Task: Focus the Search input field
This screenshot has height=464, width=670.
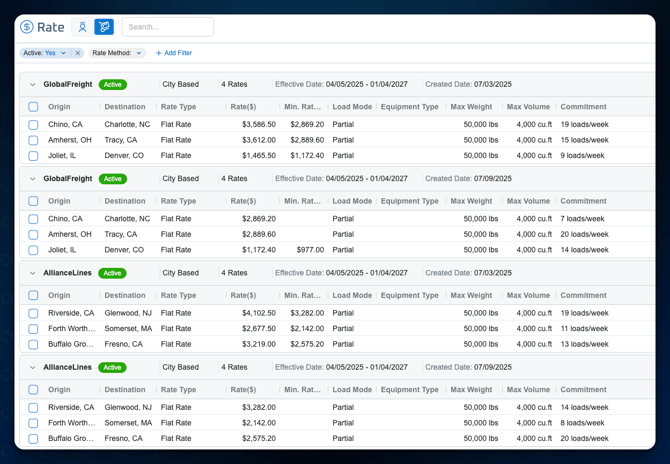Action: click(167, 27)
